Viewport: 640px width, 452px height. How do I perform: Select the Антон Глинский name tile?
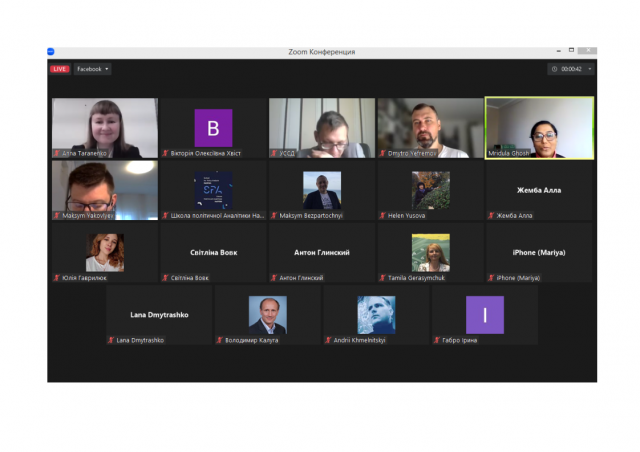322,252
